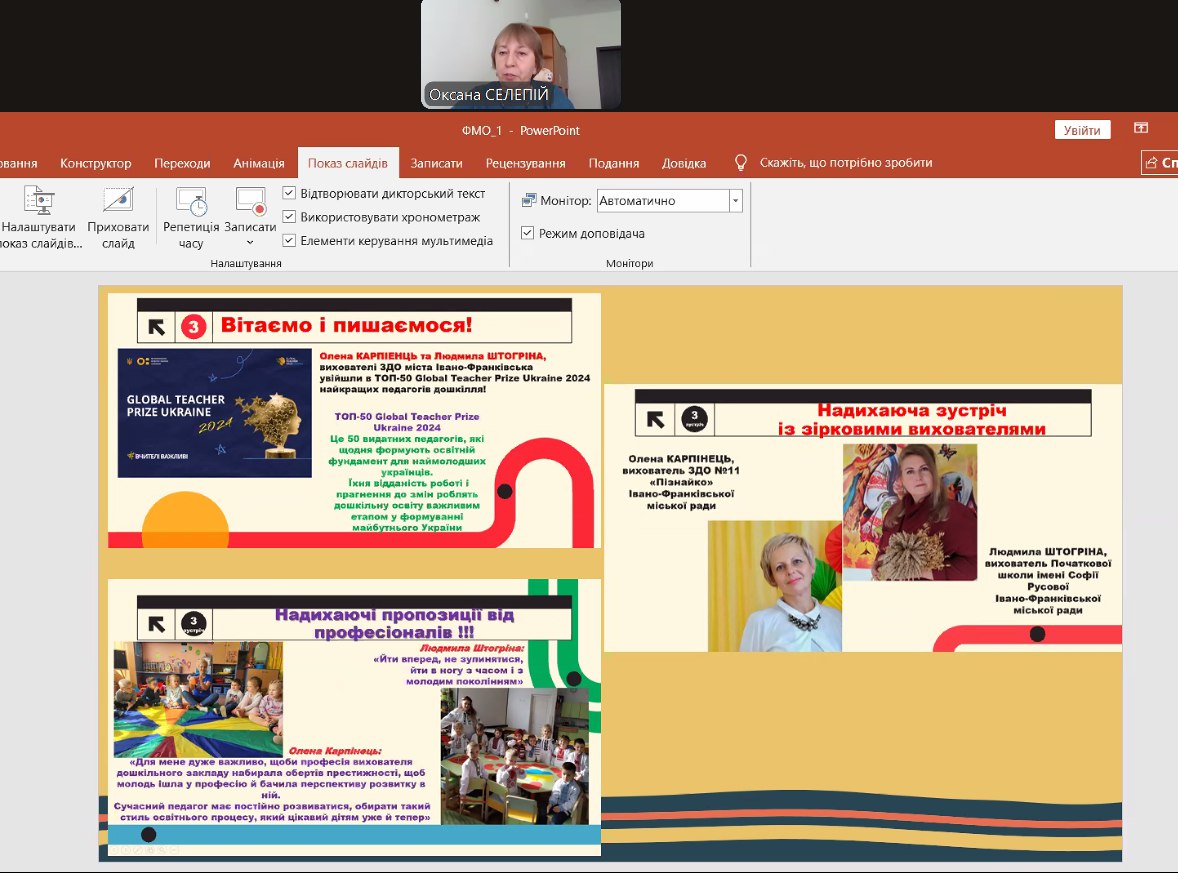
Task: Click the lightbulb Tell Me icon
Action: point(741,163)
